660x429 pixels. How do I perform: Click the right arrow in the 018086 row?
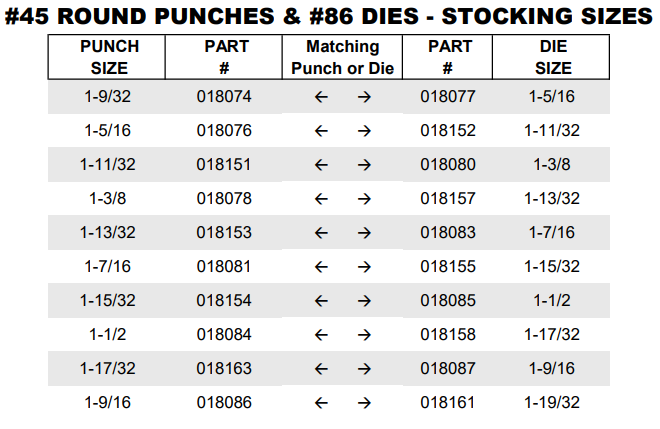point(365,403)
